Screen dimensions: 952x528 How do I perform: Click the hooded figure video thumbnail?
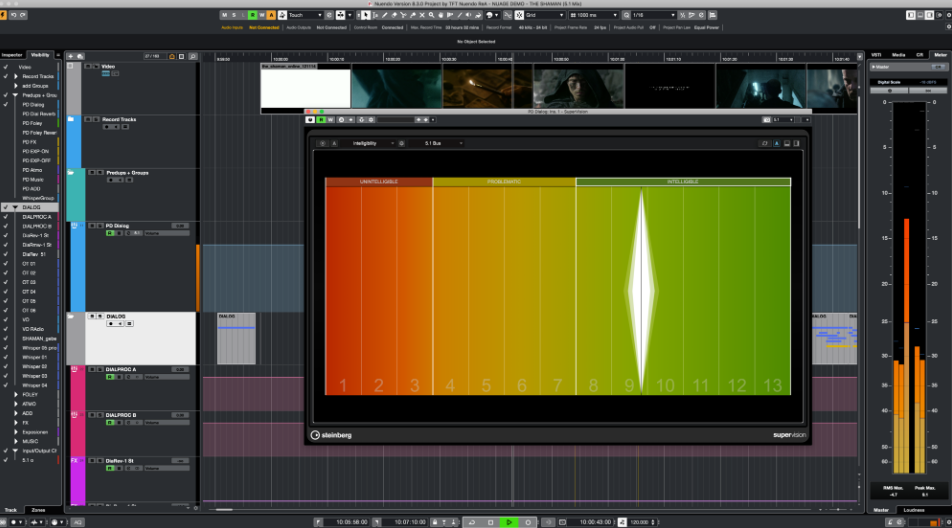(x=578, y=87)
